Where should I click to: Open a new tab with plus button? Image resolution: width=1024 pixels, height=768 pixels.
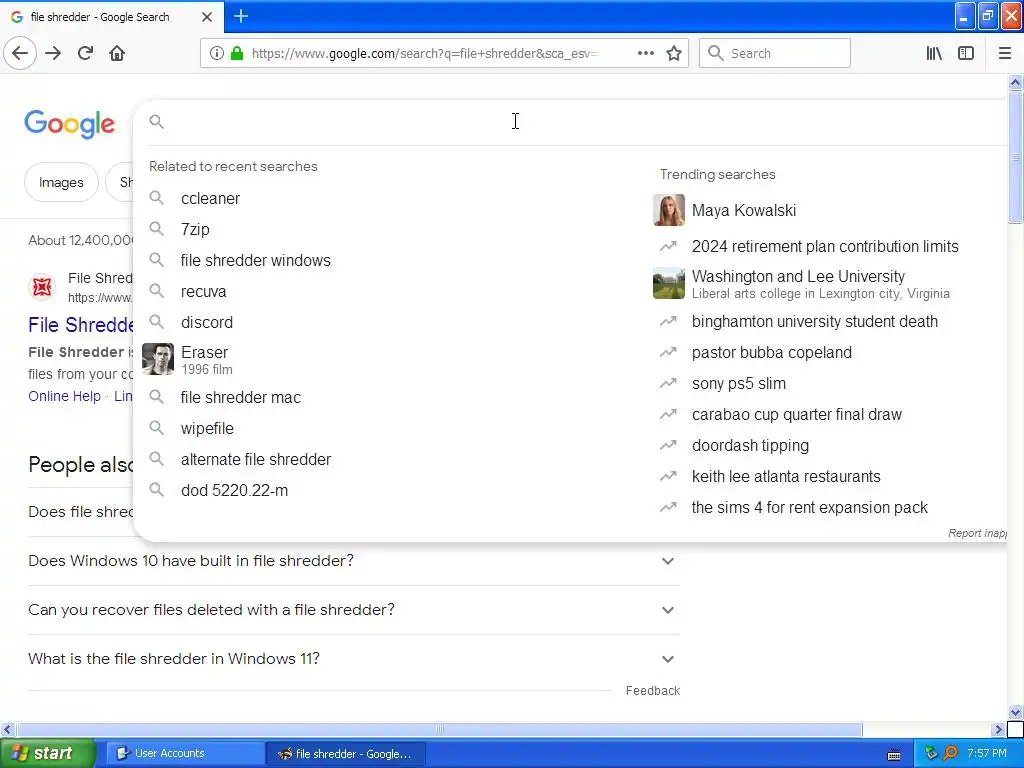[x=241, y=16]
